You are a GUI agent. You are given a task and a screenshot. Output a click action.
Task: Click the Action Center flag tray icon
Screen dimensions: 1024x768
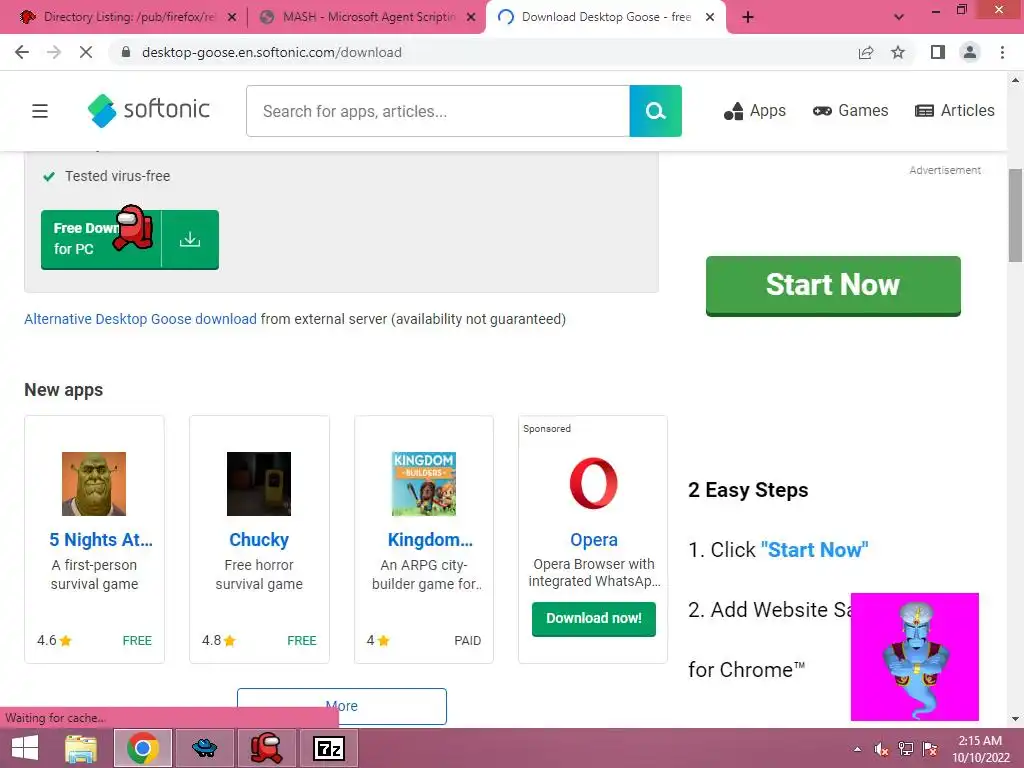pyautogui.click(x=930, y=749)
